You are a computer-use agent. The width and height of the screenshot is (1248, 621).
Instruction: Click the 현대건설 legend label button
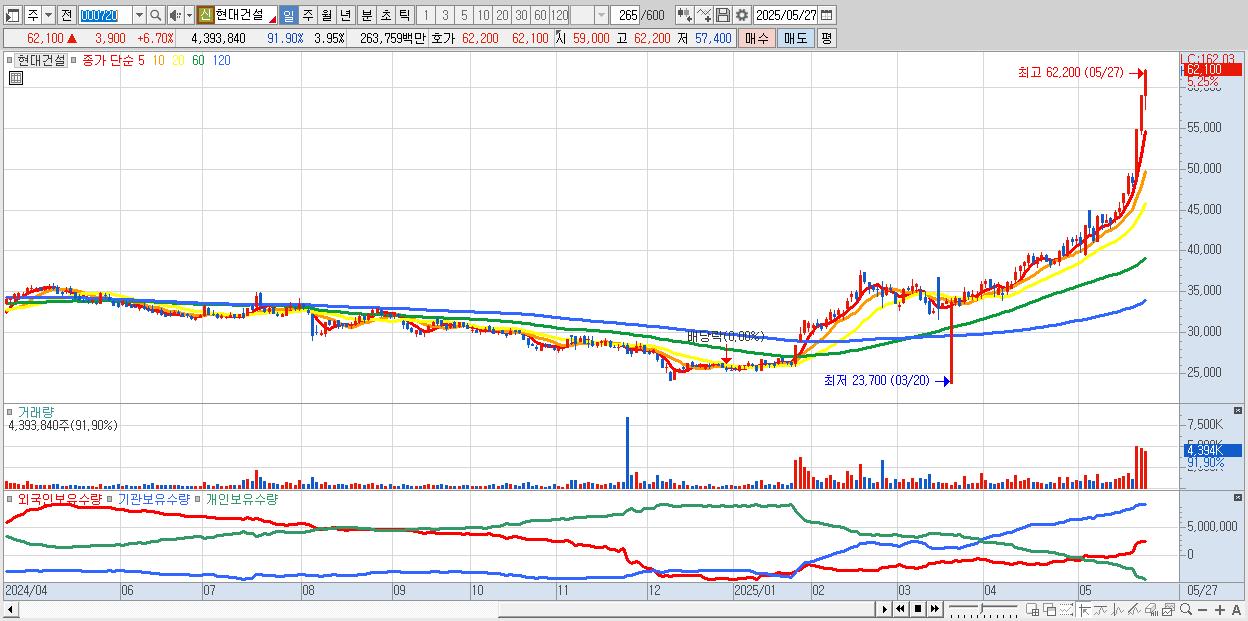coord(41,60)
